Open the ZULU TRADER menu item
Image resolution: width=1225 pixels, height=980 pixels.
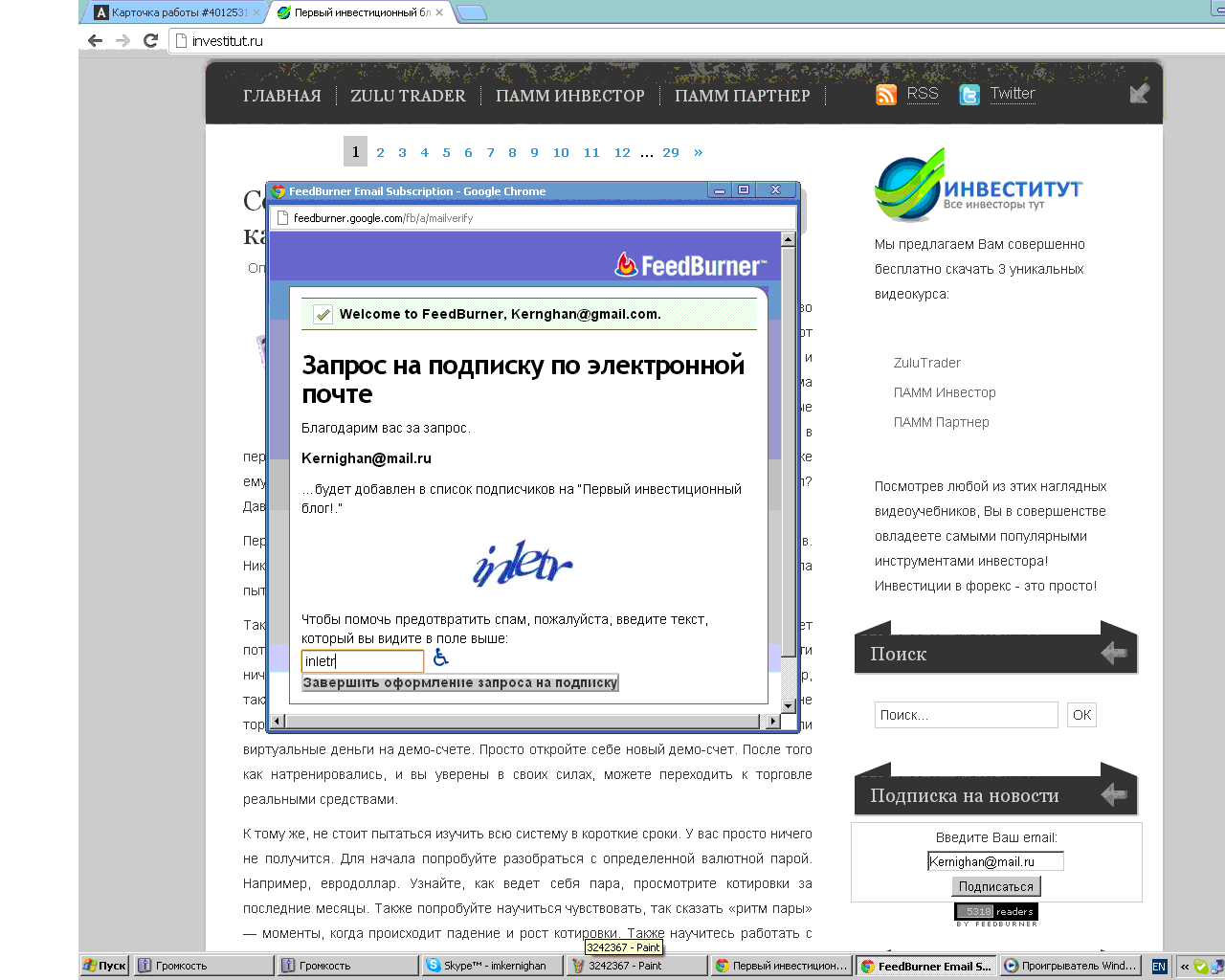click(408, 96)
